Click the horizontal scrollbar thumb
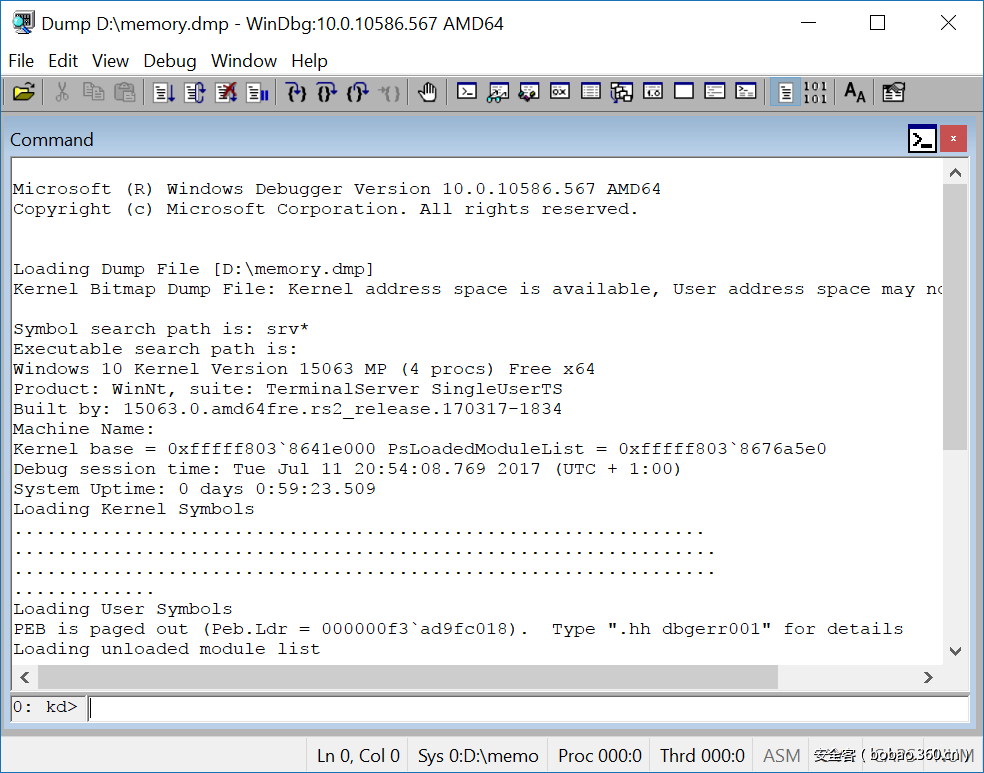Image resolution: width=984 pixels, height=773 pixels. click(x=408, y=677)
